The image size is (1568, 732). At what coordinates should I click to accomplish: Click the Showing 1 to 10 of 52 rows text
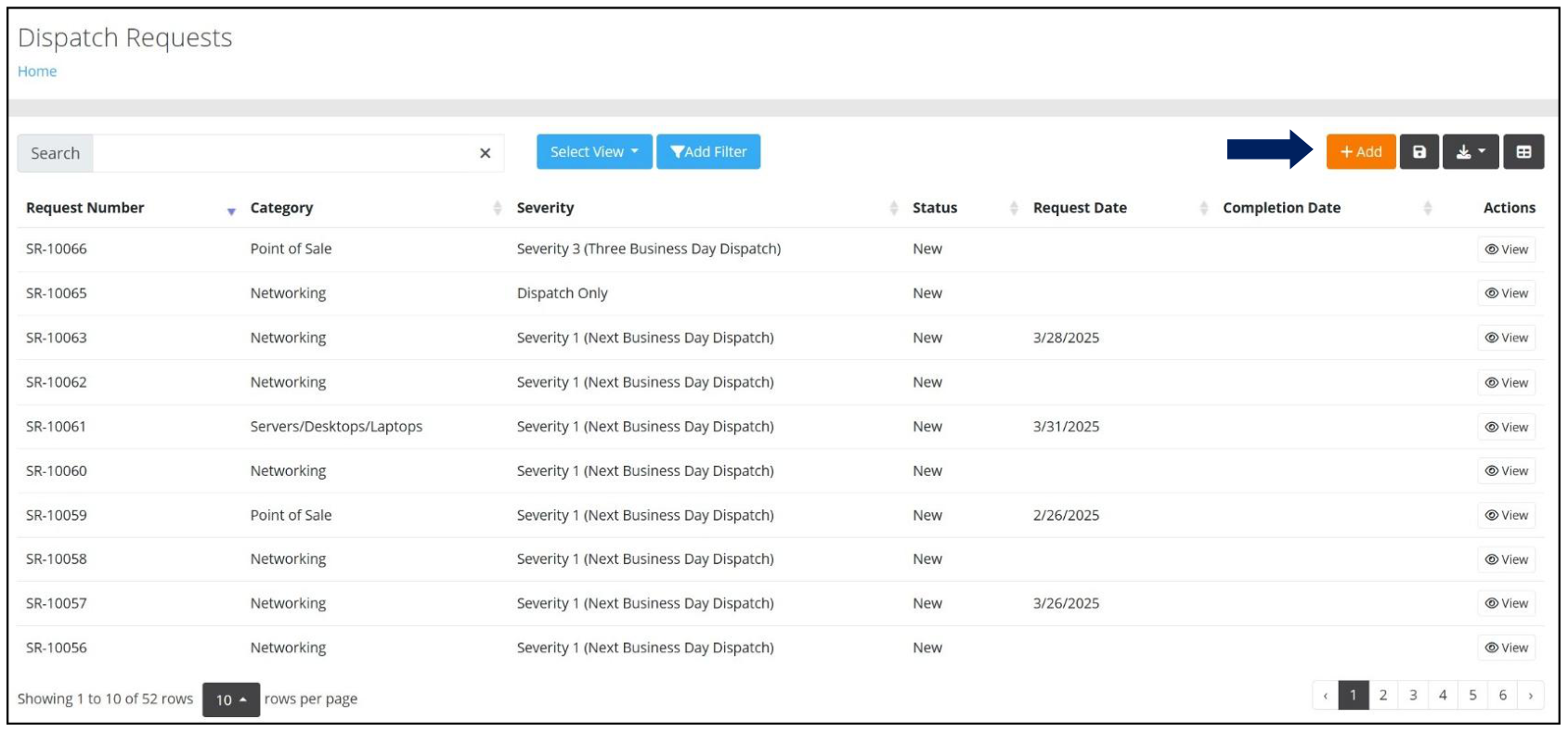(x=105, y=699)
